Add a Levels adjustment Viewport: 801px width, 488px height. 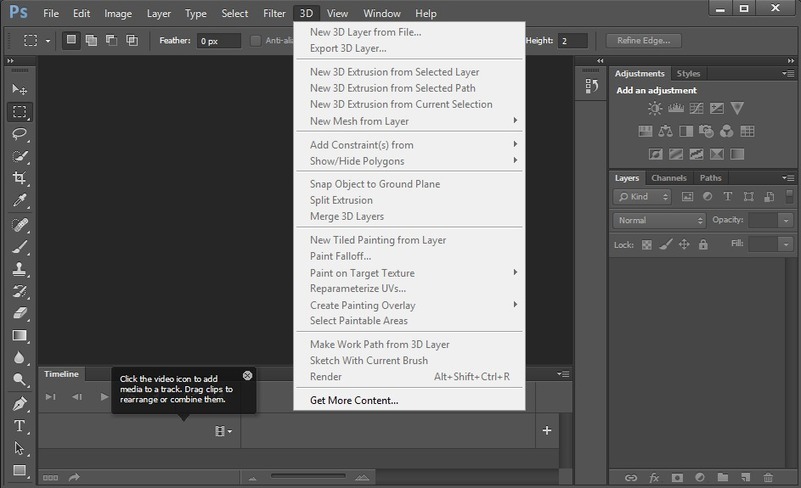(x=676, y=108)
